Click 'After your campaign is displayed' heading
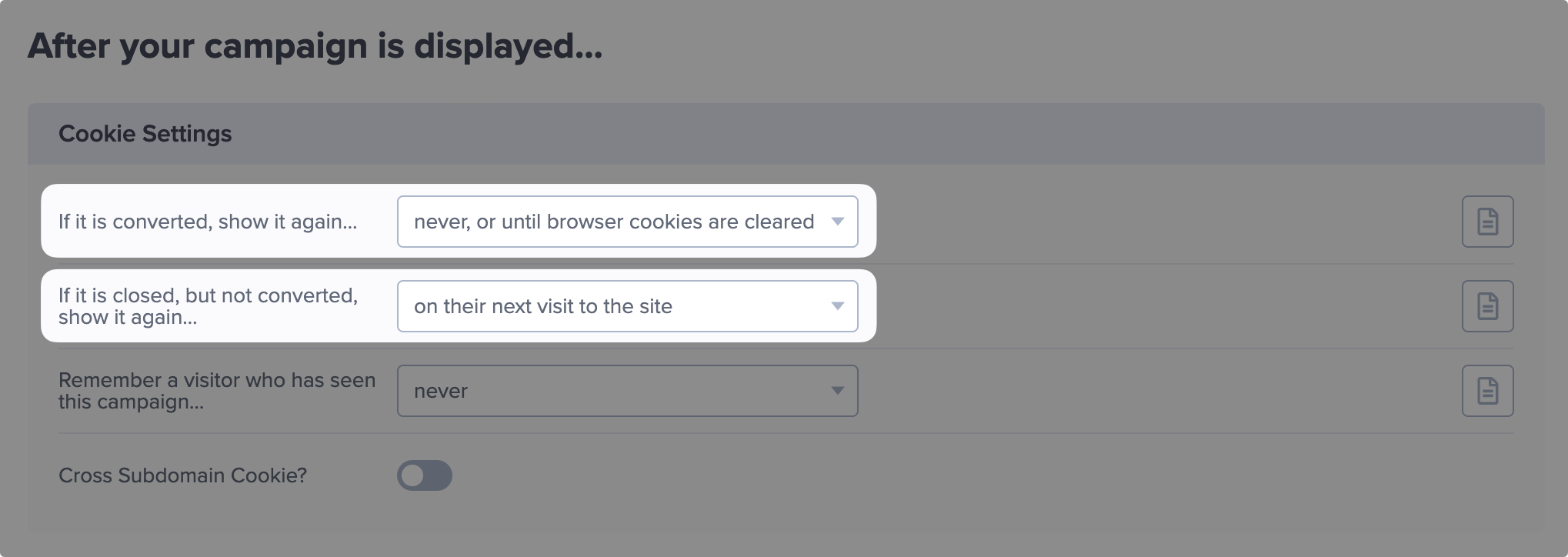This screenshot has width=1568, height=557. (x=315, y=46)
